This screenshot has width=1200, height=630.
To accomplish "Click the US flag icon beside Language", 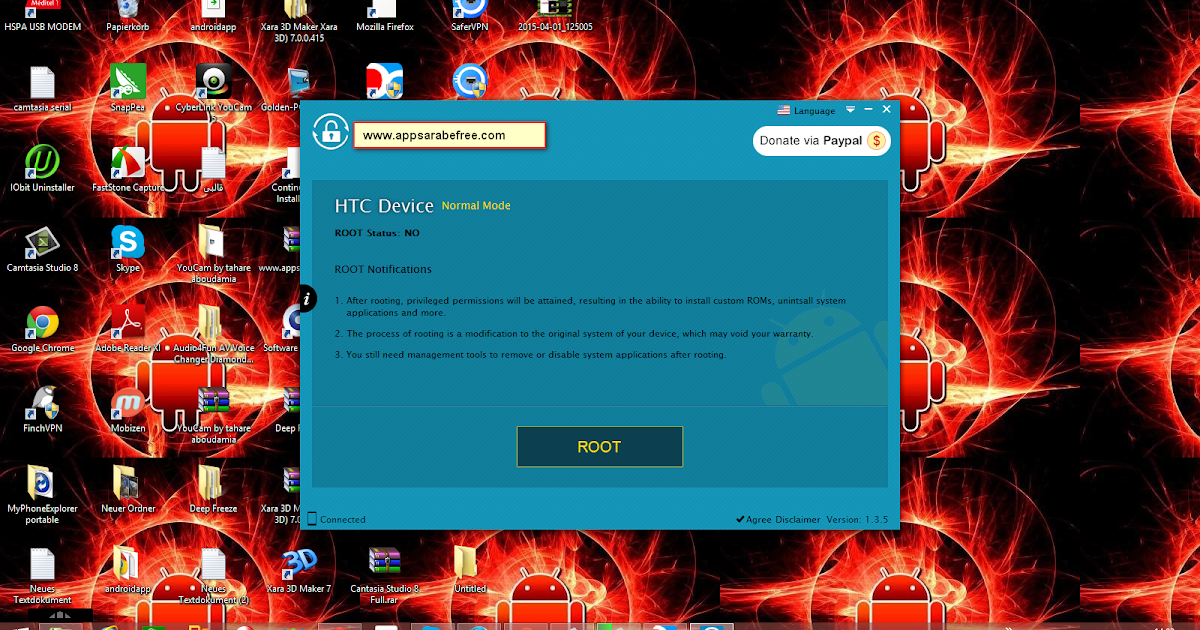I will tap(784, 111).
